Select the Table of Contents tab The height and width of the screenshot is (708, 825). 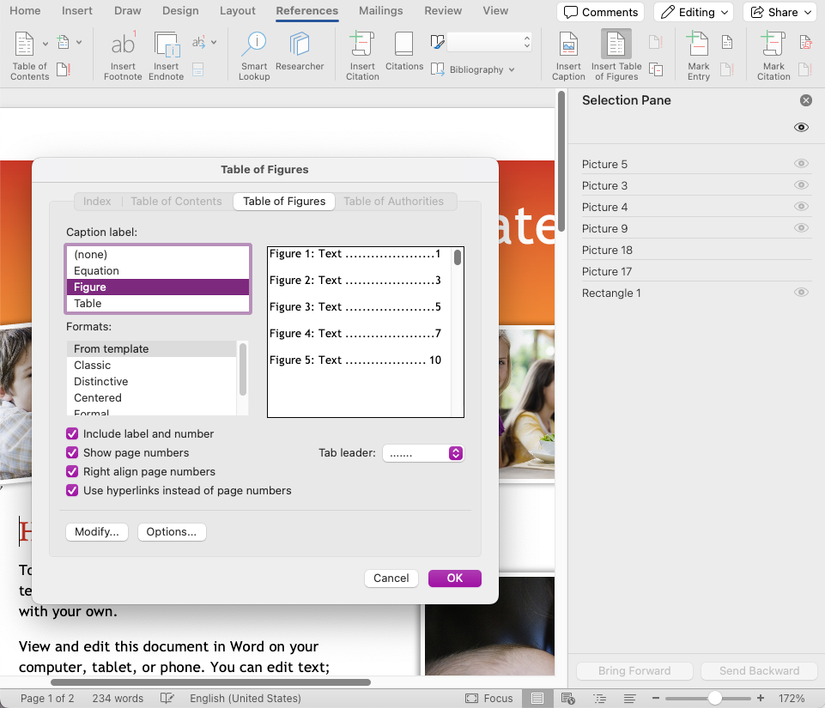(176, 201)
